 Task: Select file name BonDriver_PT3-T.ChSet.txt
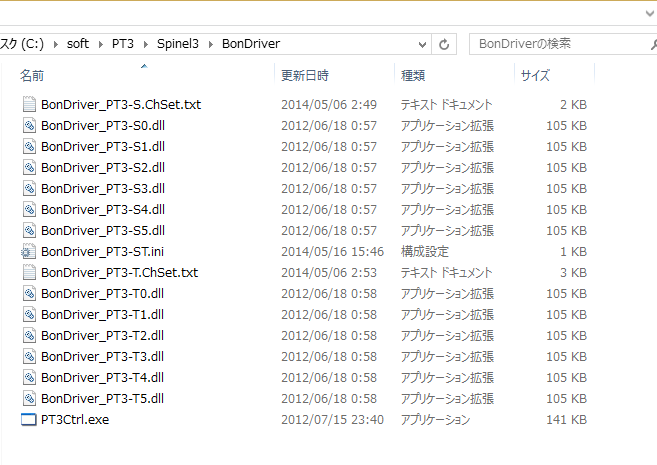pos(119,272)
